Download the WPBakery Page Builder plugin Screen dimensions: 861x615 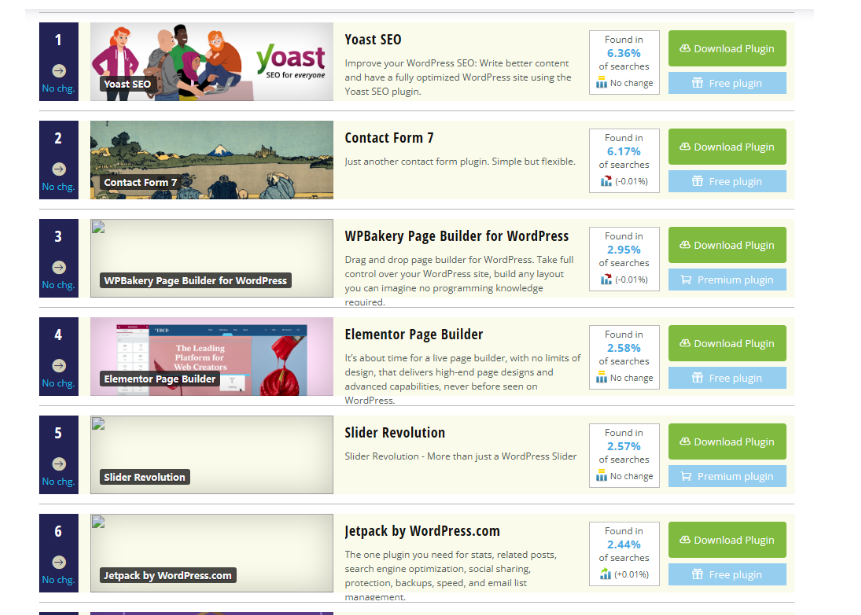pyautogui.click(x=727, y=245)
